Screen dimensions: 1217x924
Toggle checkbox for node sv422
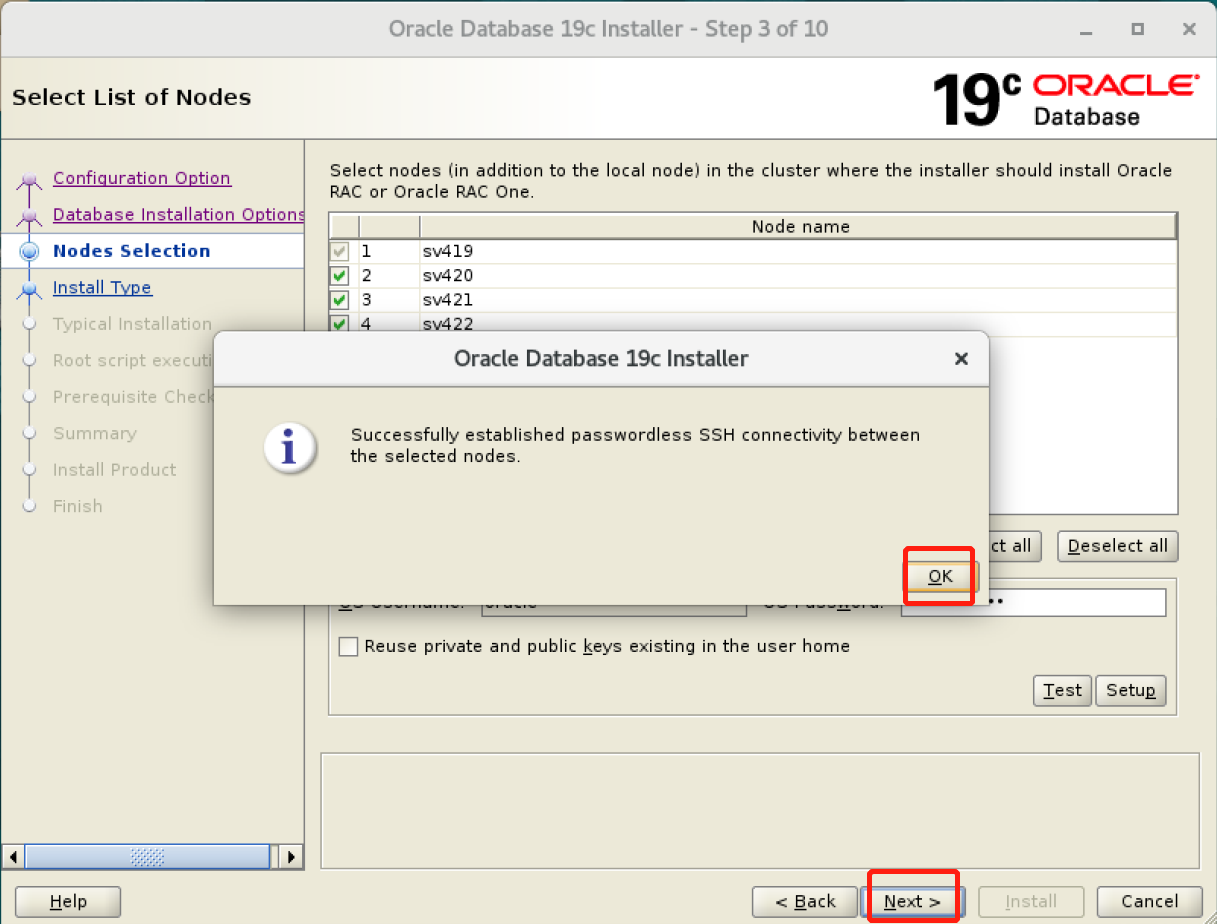pyautogui.click(x=340, y=323)
